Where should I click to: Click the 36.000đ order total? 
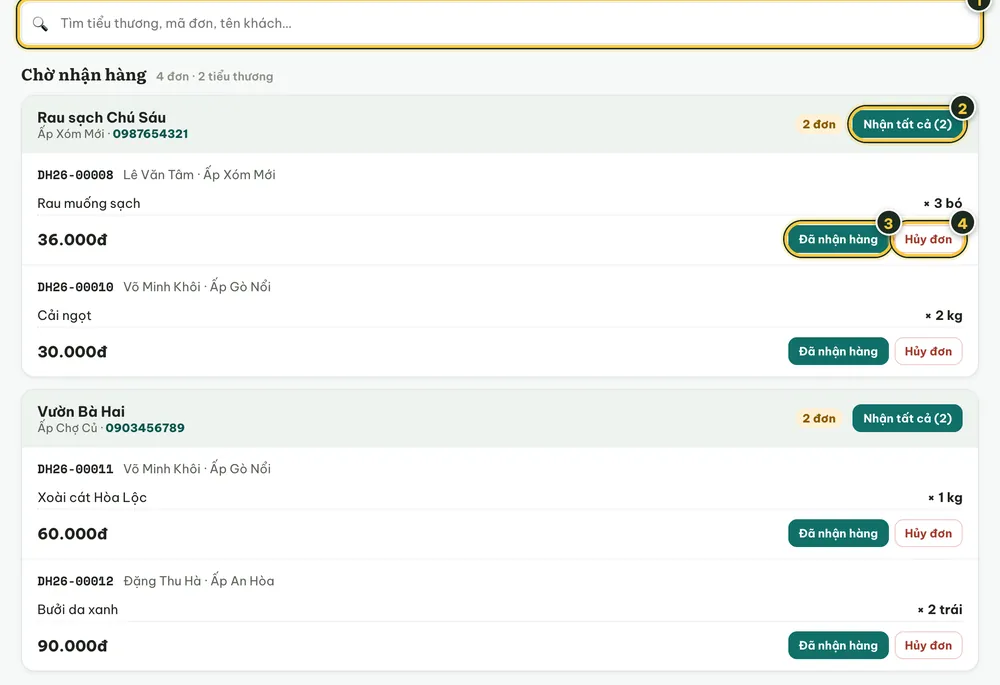tap(72, 240)
